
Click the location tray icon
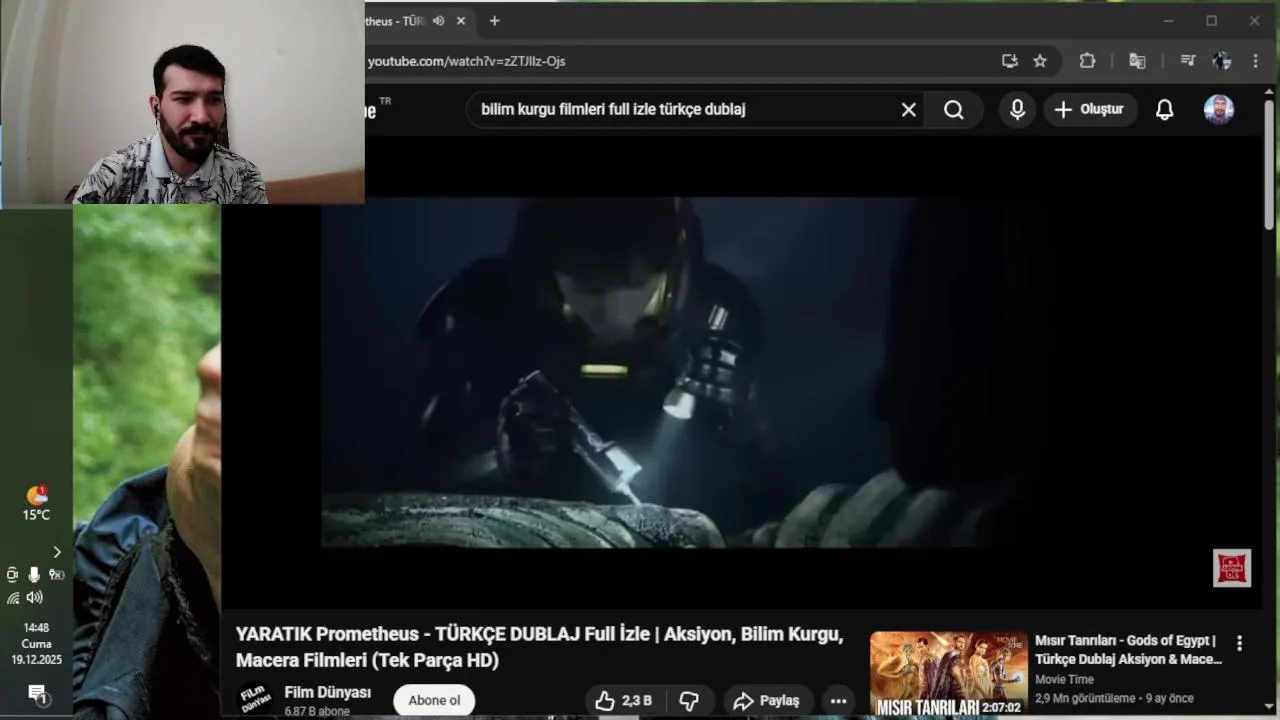pyautogui.click(x=57, y=574)
